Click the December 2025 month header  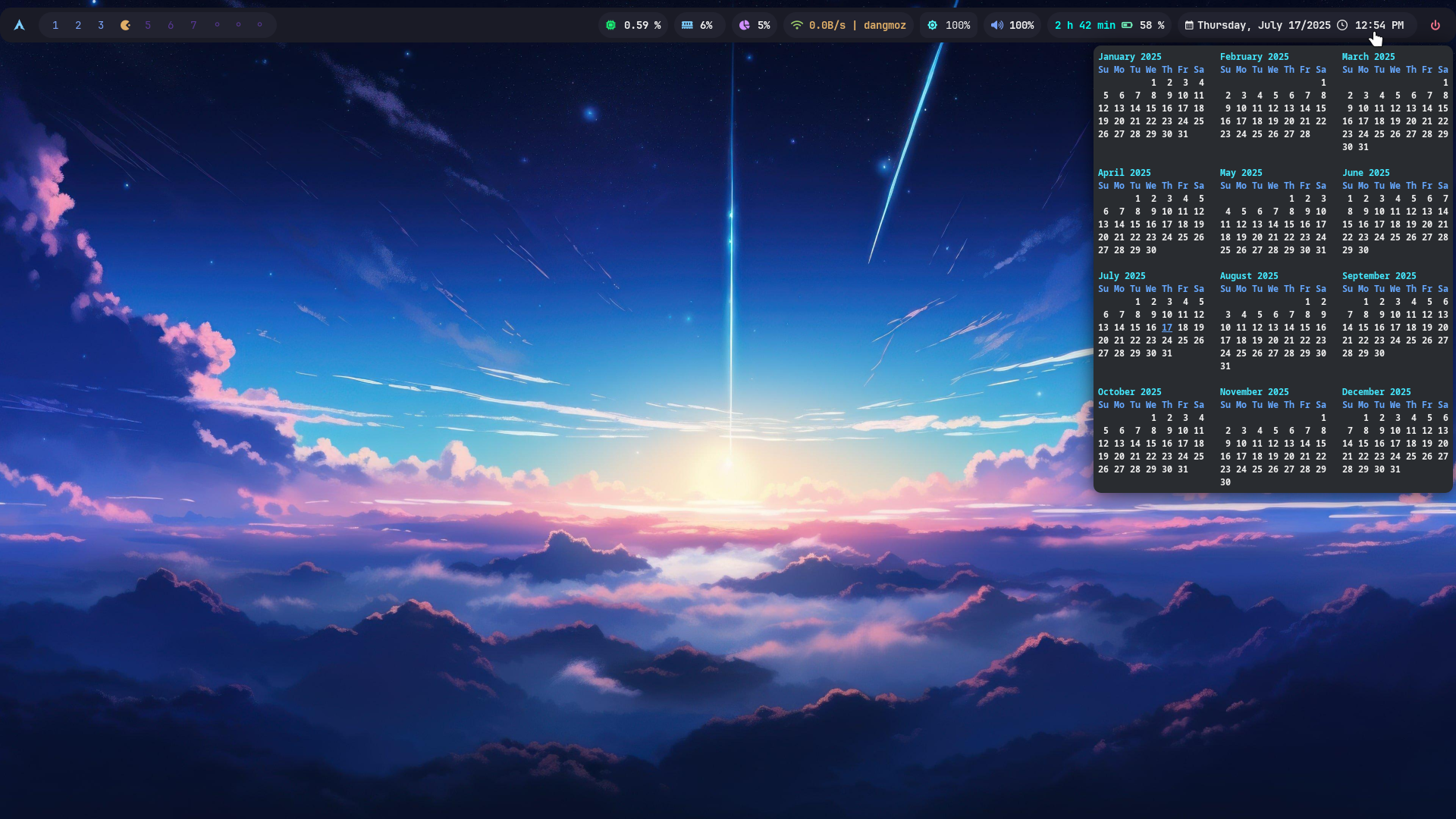tap(1376, 392)
